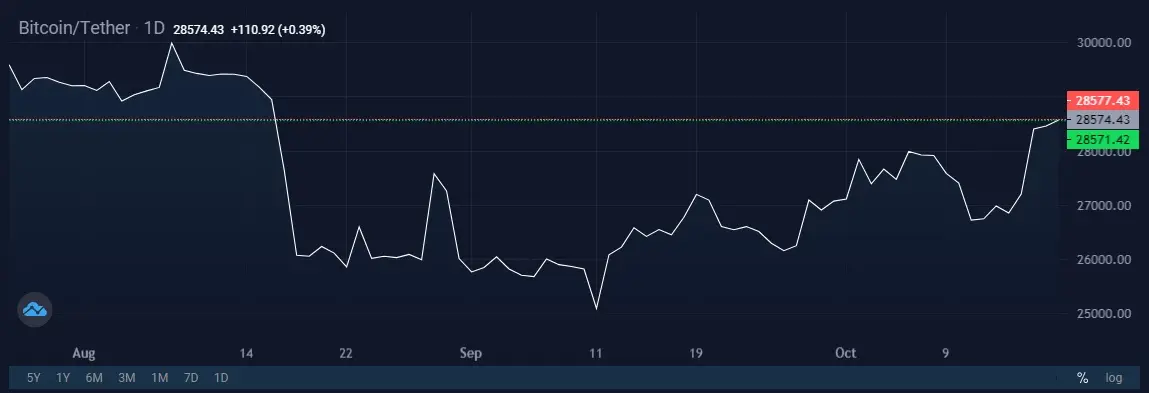
Task: Click the Bitcoin/Tether symbol title
Action: pyautogui.click(x=74, y=29)
